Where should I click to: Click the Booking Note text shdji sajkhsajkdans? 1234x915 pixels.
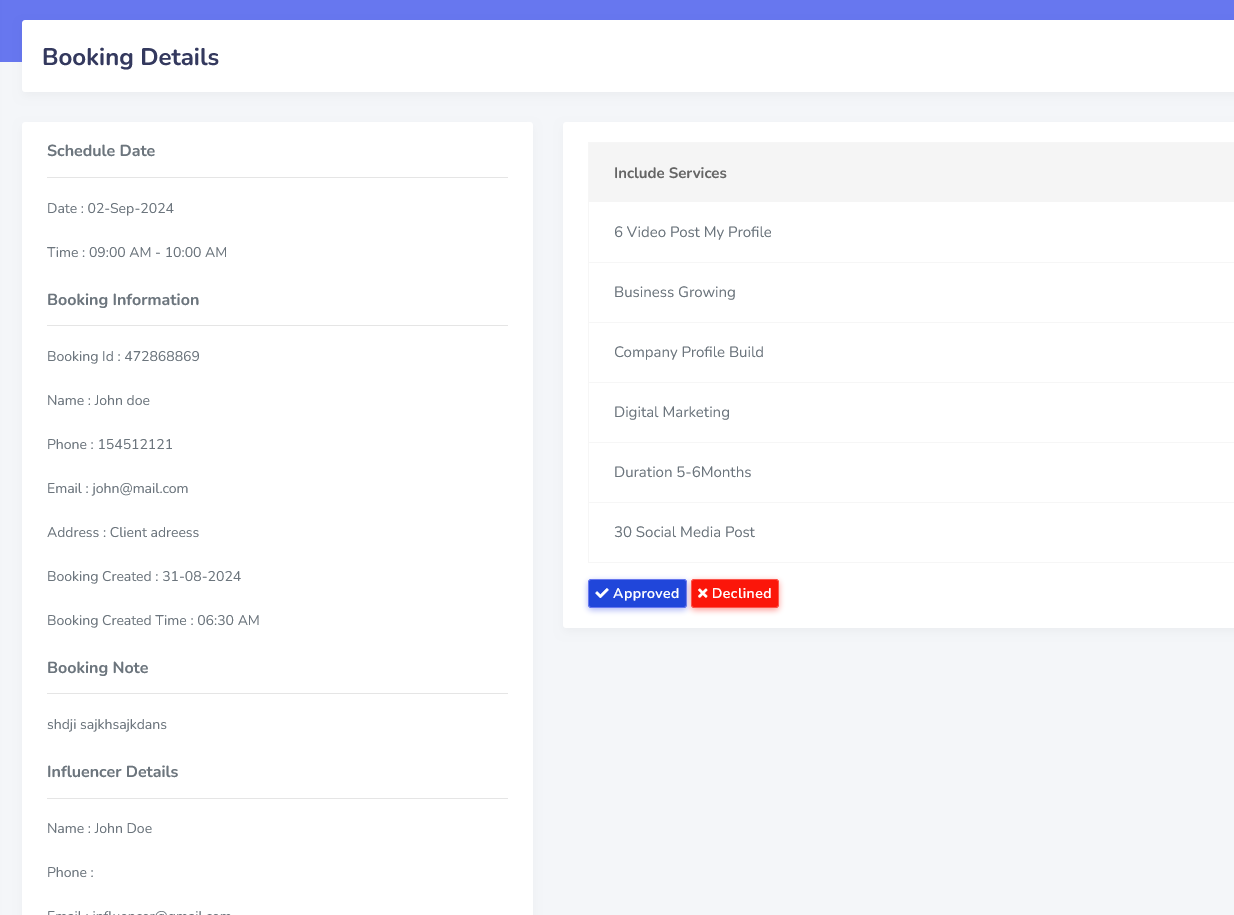pos(107,725)
